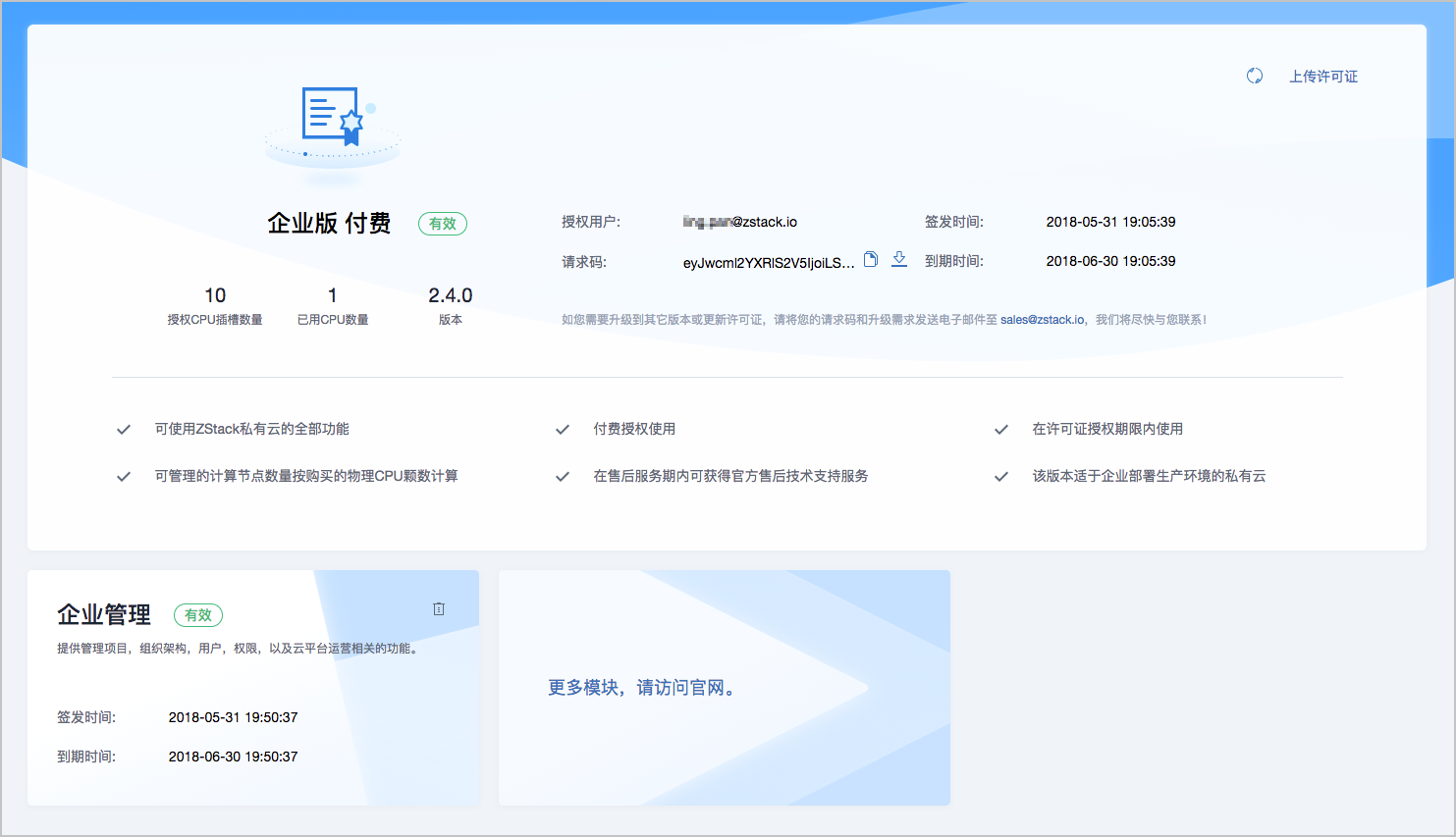Click the value 1 above 已用CPU数量
1456x837 pixels.
pos(333,295)
